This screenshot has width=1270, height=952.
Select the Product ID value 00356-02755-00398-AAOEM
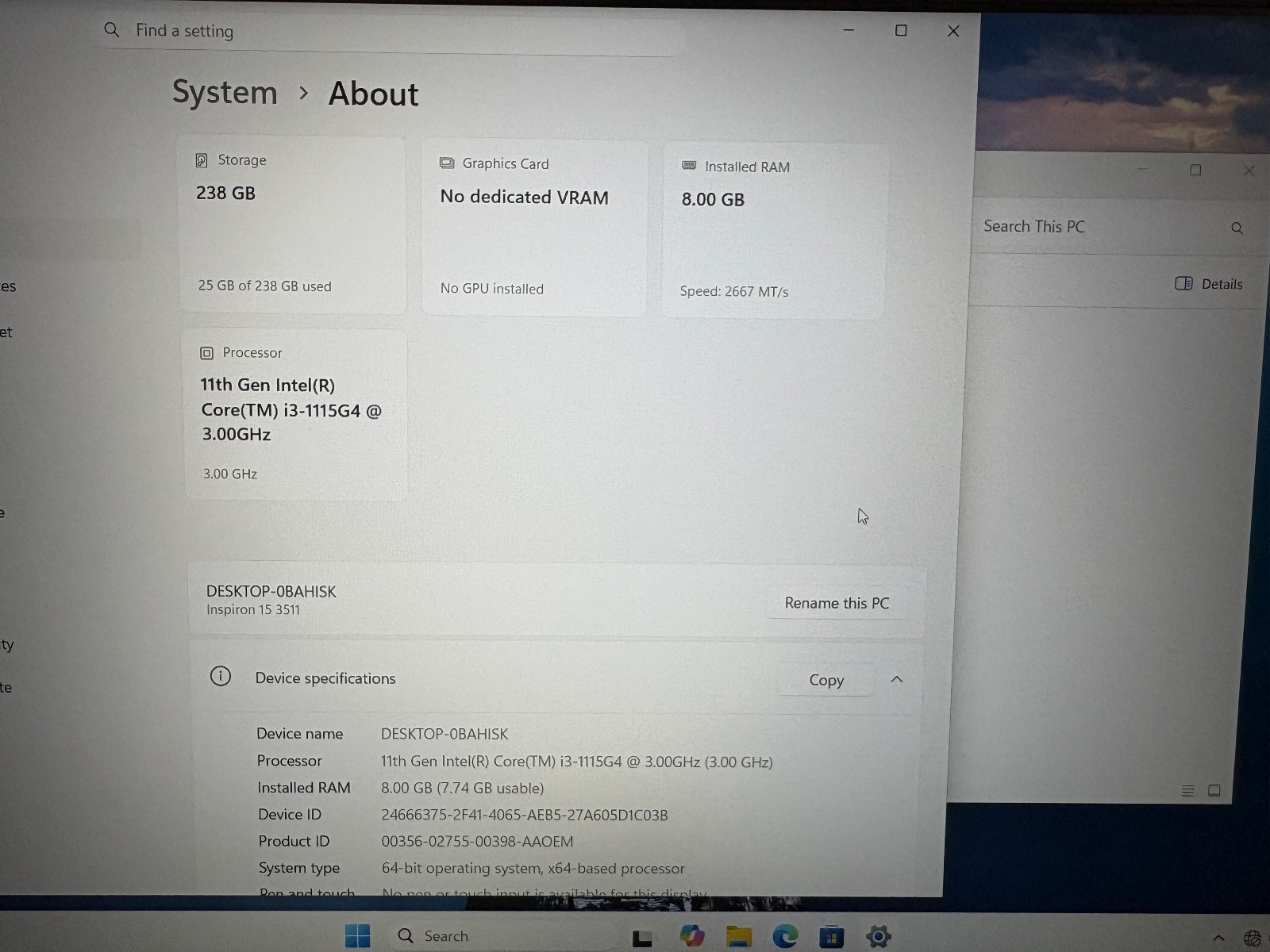(477, 842)
